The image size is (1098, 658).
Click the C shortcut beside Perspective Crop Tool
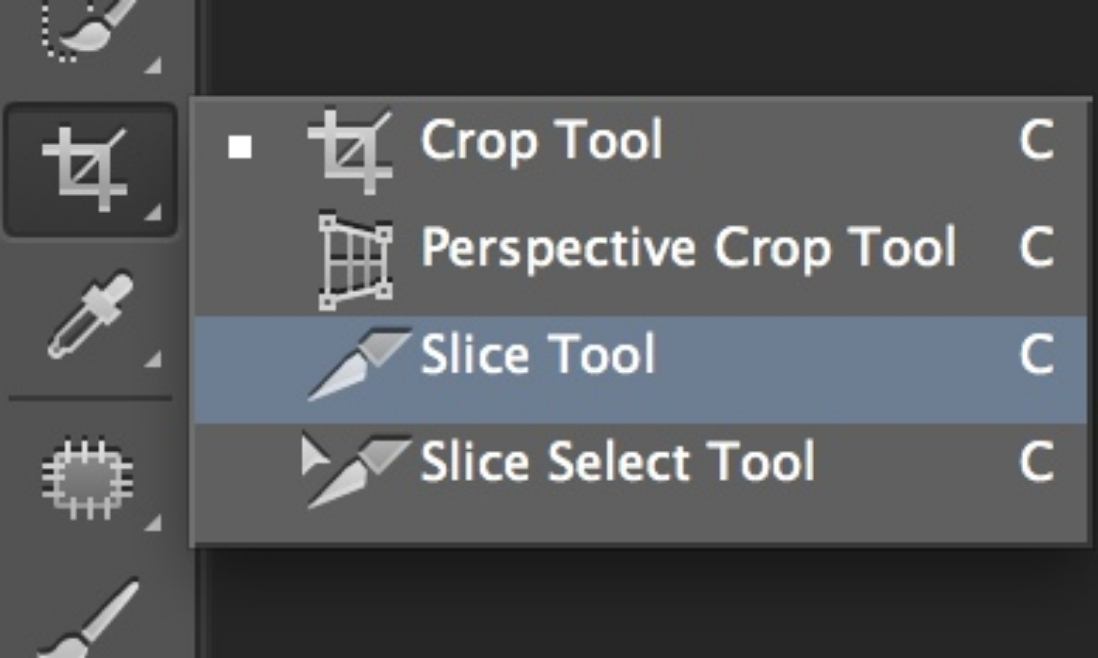point(1037,246)
